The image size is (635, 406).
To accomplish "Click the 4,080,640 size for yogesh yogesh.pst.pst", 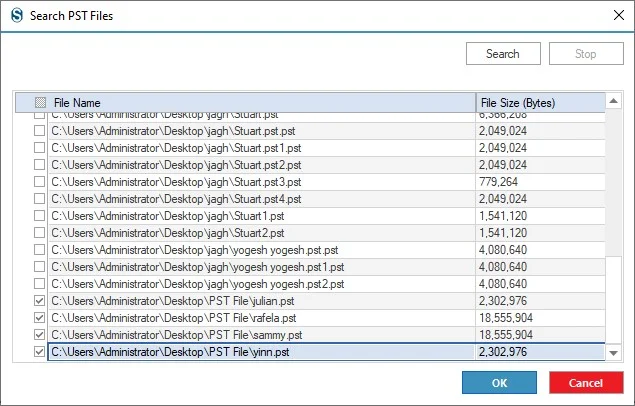I will coord(541,250).
